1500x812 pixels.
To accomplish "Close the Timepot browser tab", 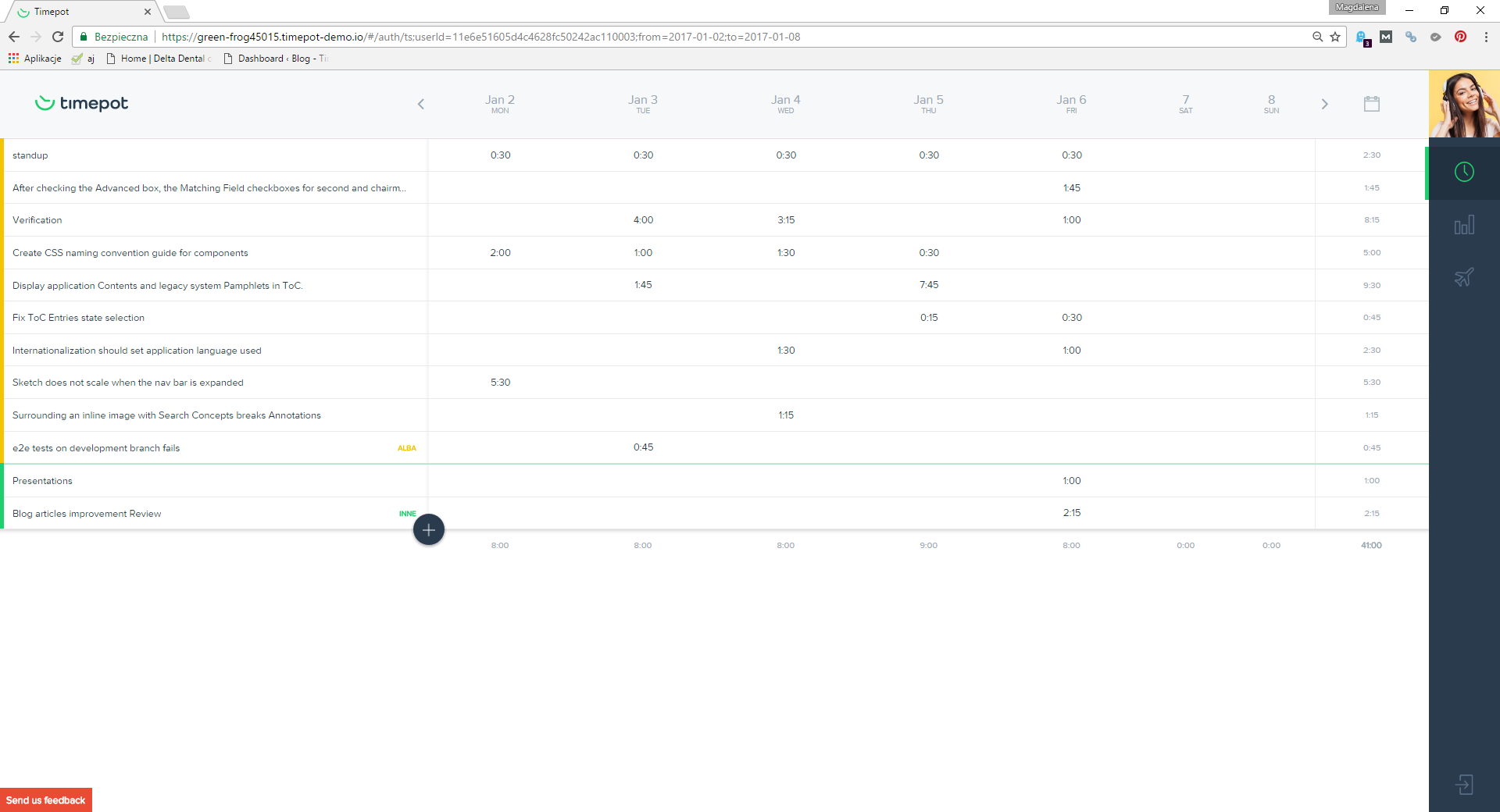I will pos(148,12).
